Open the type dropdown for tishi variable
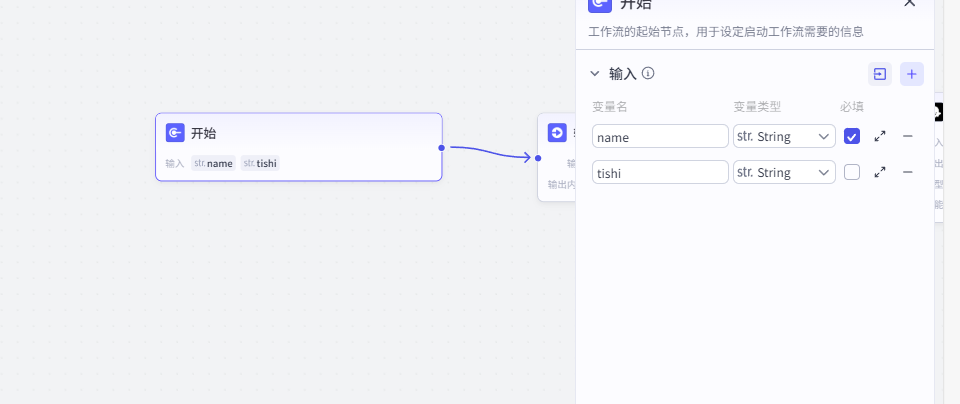The height and width of the screenshot is (404, 960). tap(784, 172)
